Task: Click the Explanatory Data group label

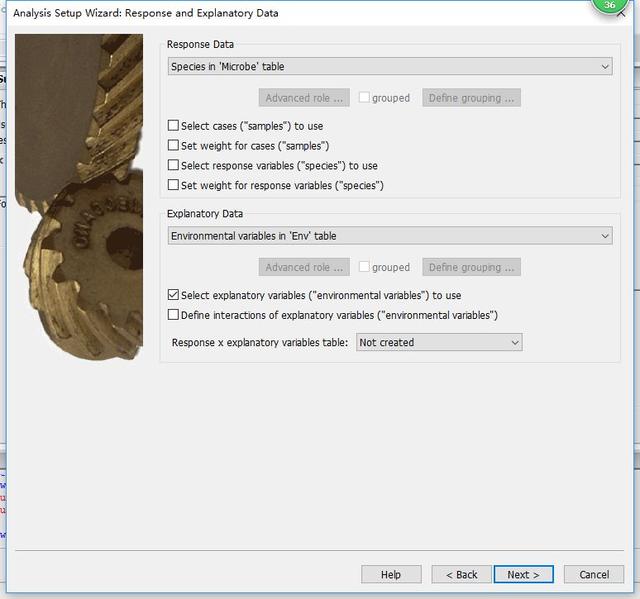Action: (205, 213)
